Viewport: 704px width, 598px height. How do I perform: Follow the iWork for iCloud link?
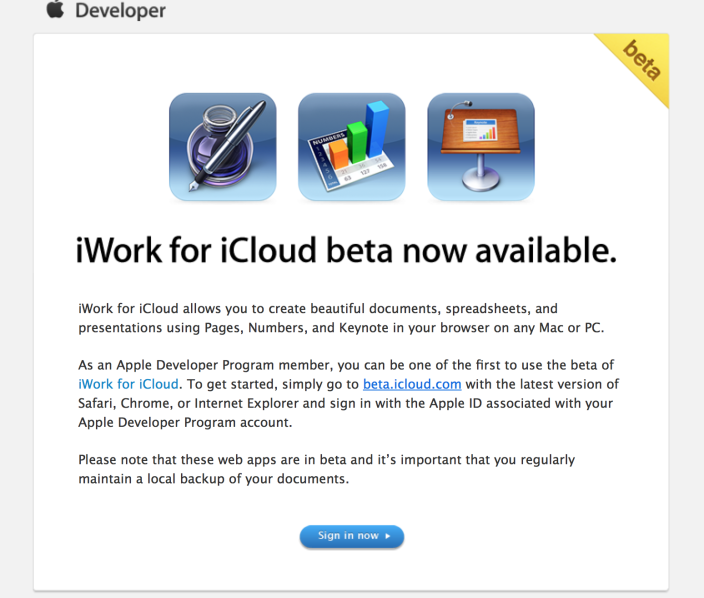pyautogui.click(x=128, y=384)
